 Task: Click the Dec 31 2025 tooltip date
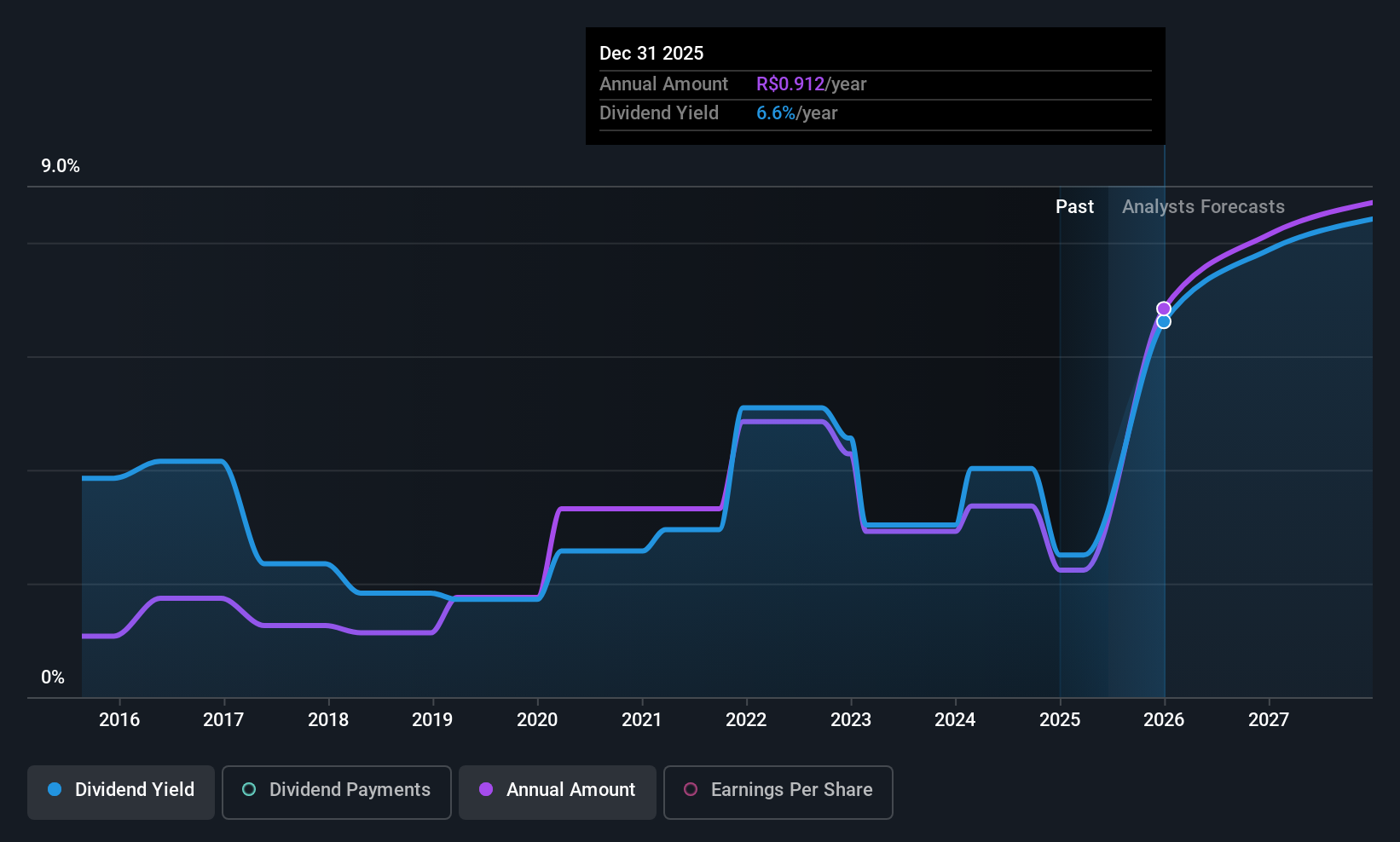click(651, 53)
